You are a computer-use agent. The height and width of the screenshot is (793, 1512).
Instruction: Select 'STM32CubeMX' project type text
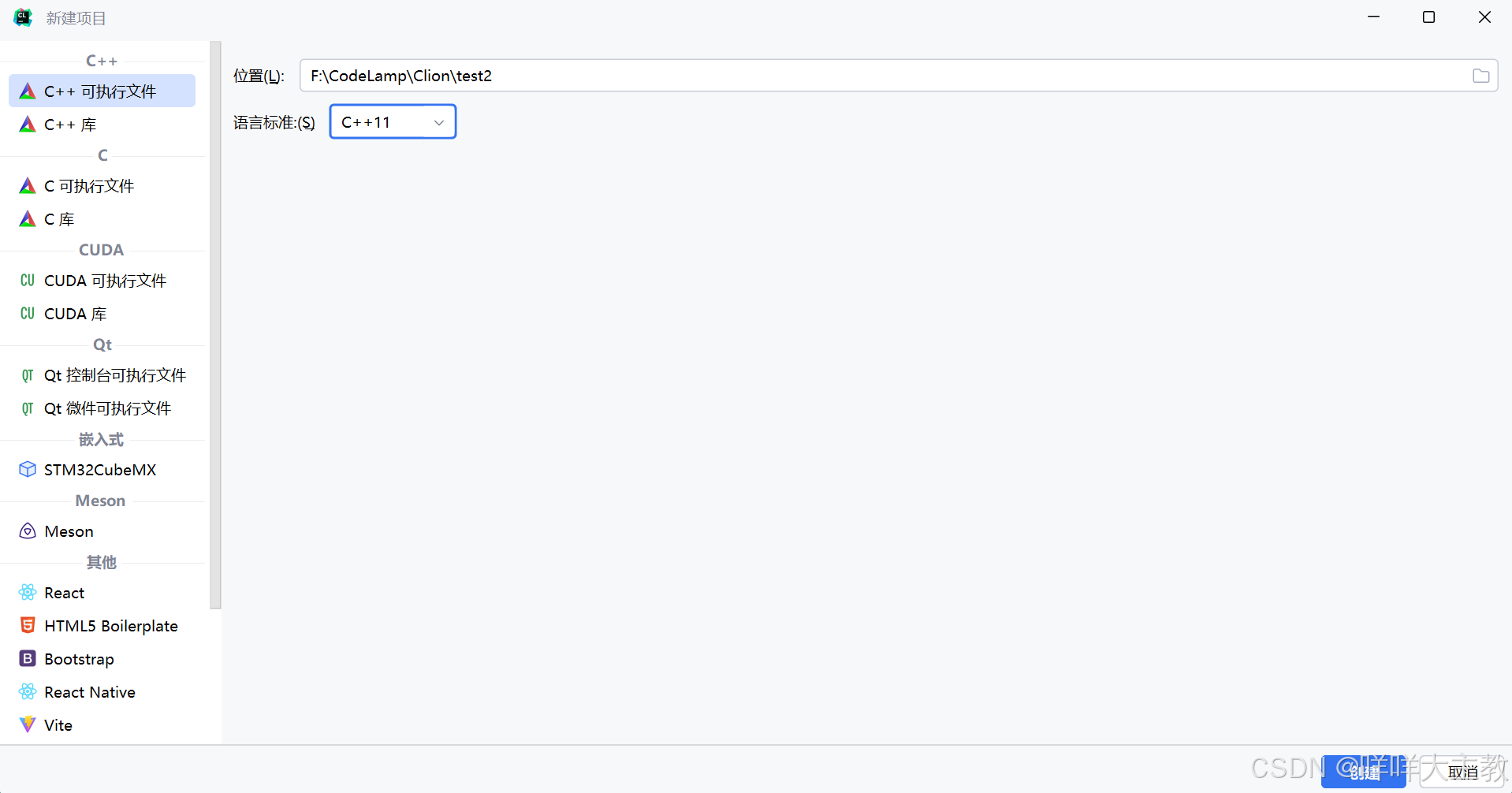pos(100,470)
